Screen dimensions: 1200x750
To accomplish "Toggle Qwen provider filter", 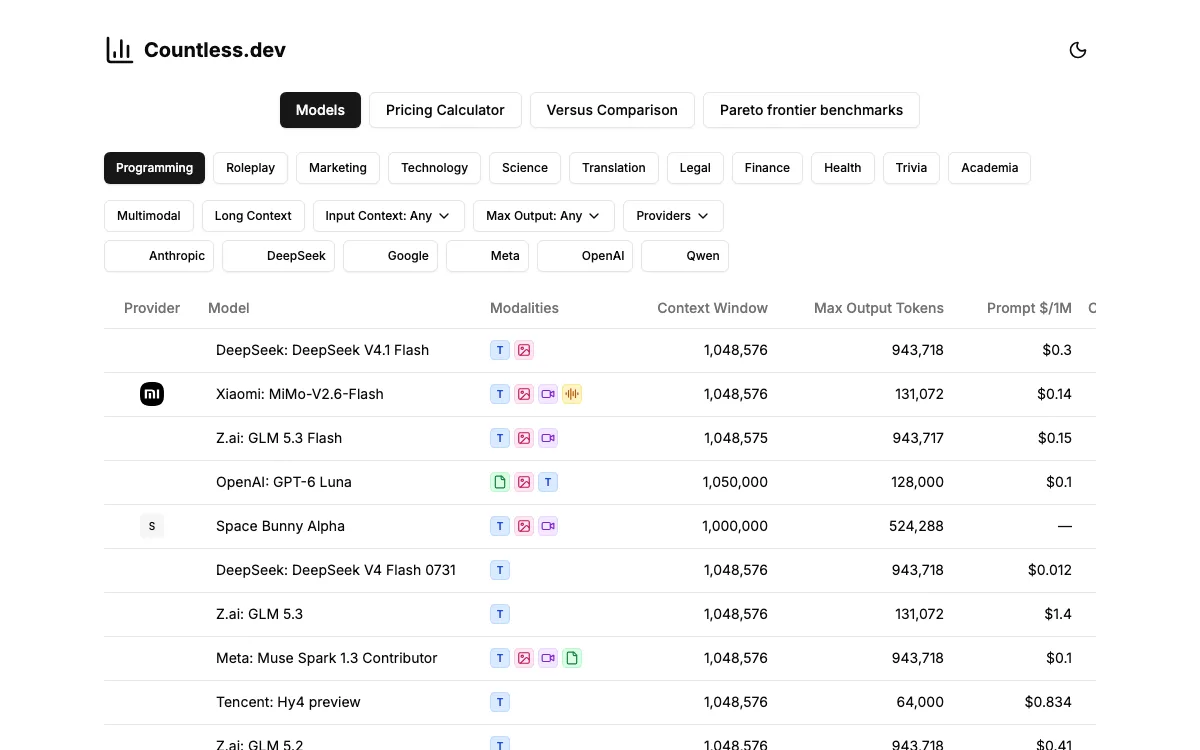I will [x=685, y=256].
